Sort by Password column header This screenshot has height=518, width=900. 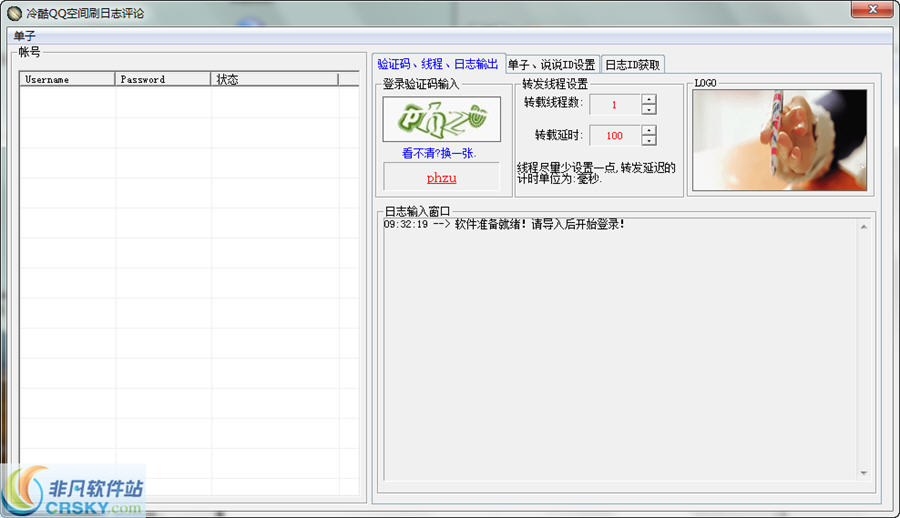click(x=163, y=79)
